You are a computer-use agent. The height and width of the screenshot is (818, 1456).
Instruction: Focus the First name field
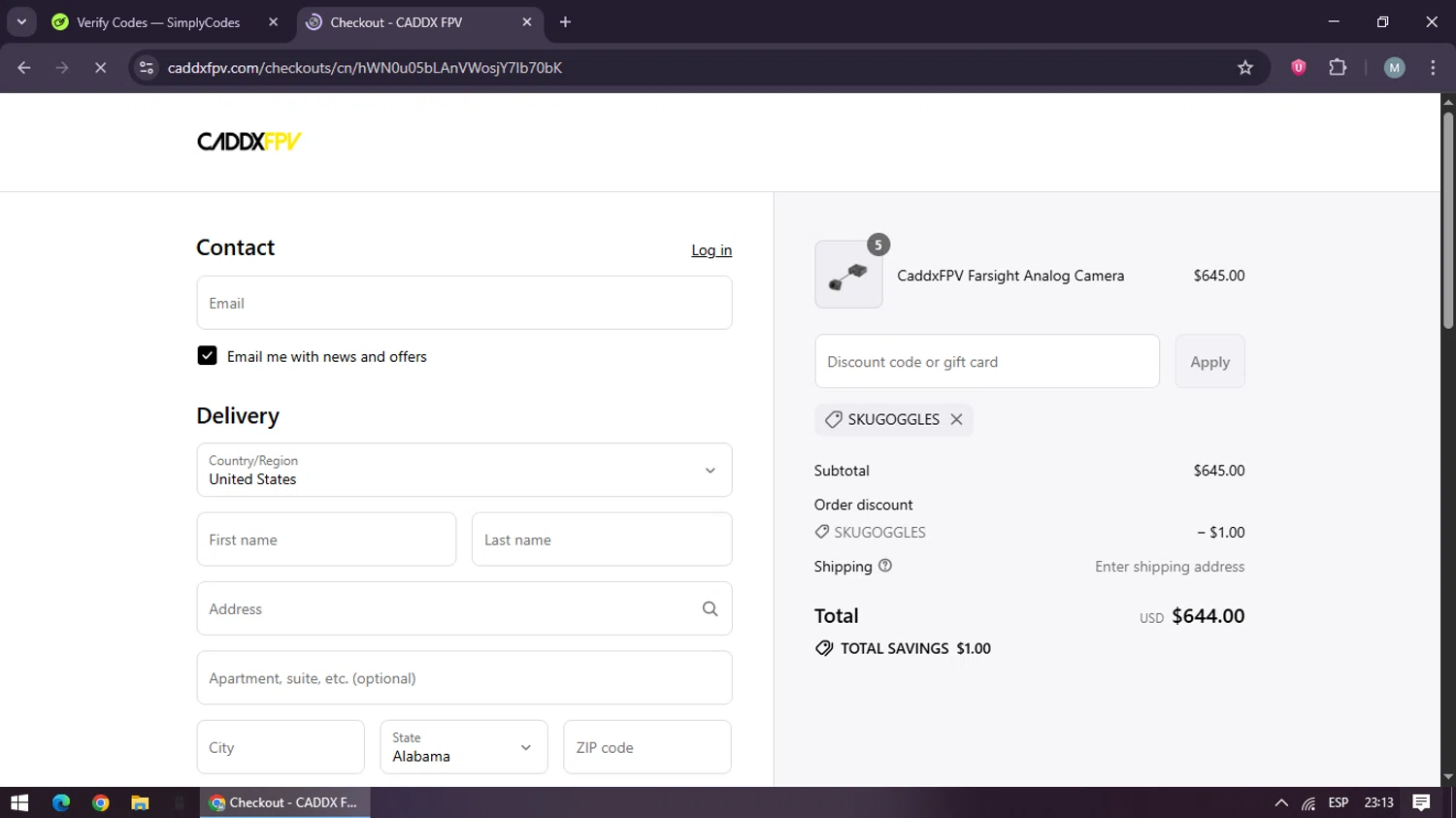(326, 540)
